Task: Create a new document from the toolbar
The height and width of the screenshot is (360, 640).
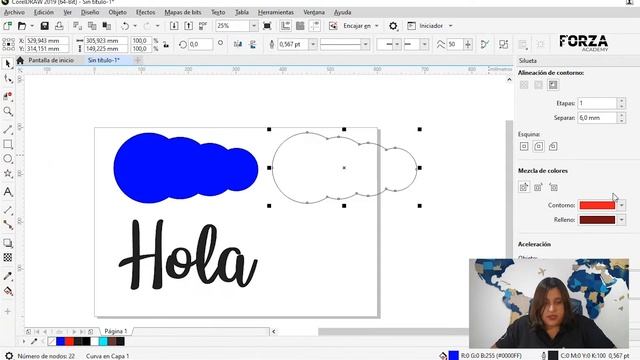Action: 7,26
